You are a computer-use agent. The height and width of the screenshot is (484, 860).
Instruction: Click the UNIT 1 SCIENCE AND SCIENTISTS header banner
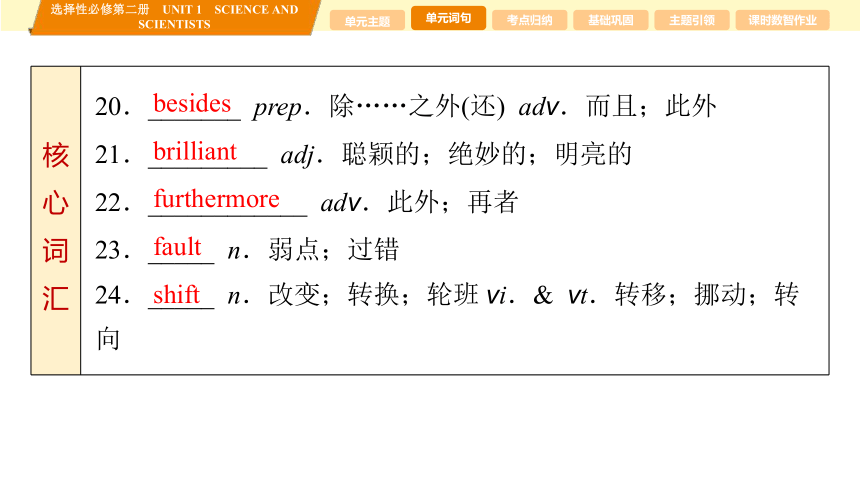[174, 17]
